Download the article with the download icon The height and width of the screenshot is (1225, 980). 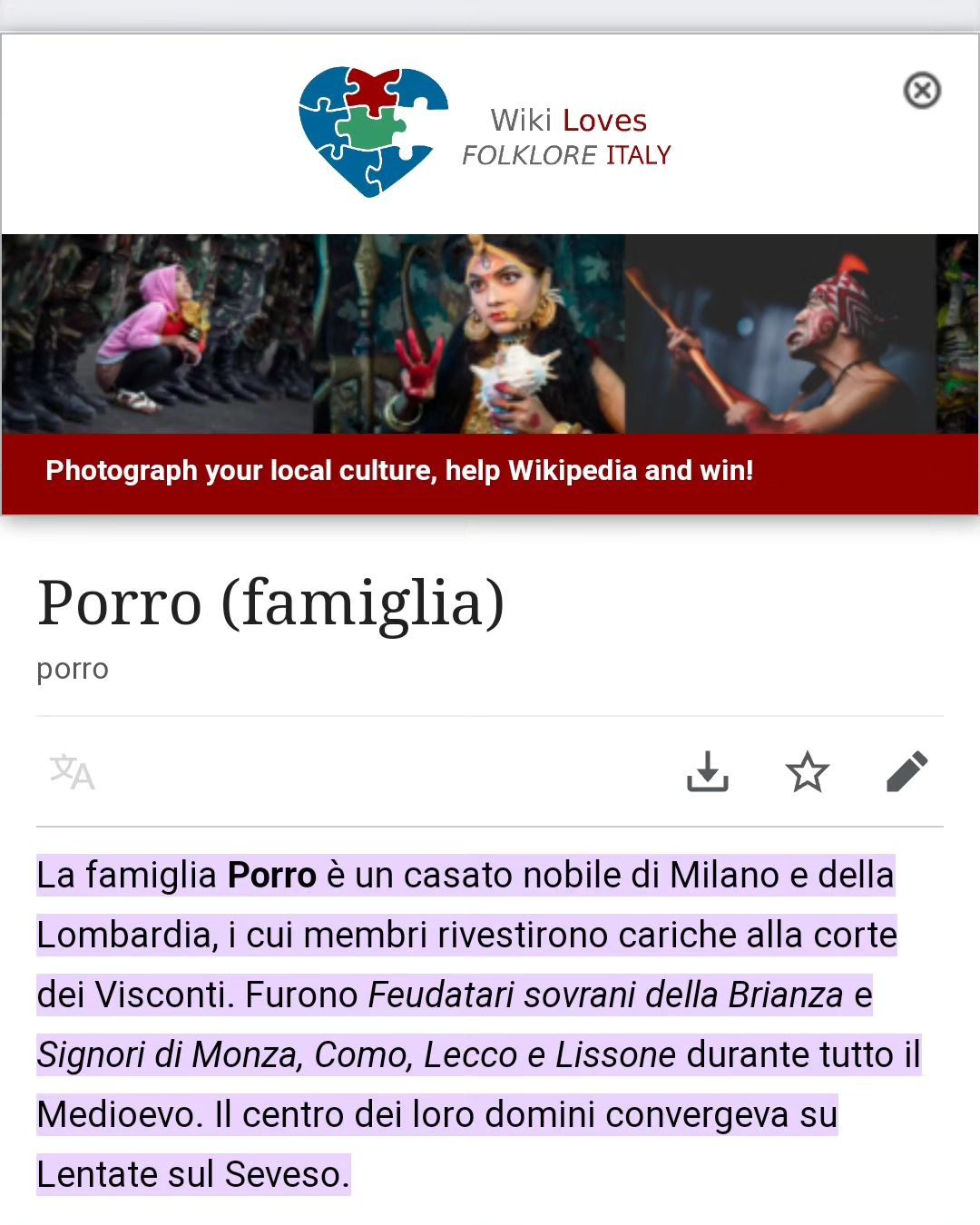708,772
